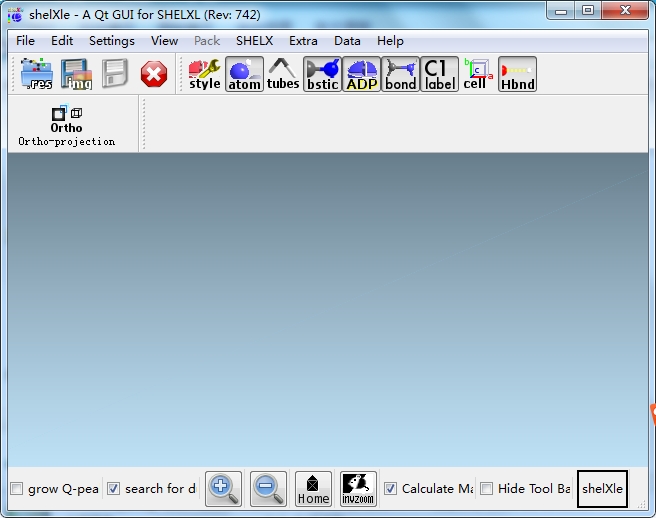Open the View menu

(x=164, y=41)
